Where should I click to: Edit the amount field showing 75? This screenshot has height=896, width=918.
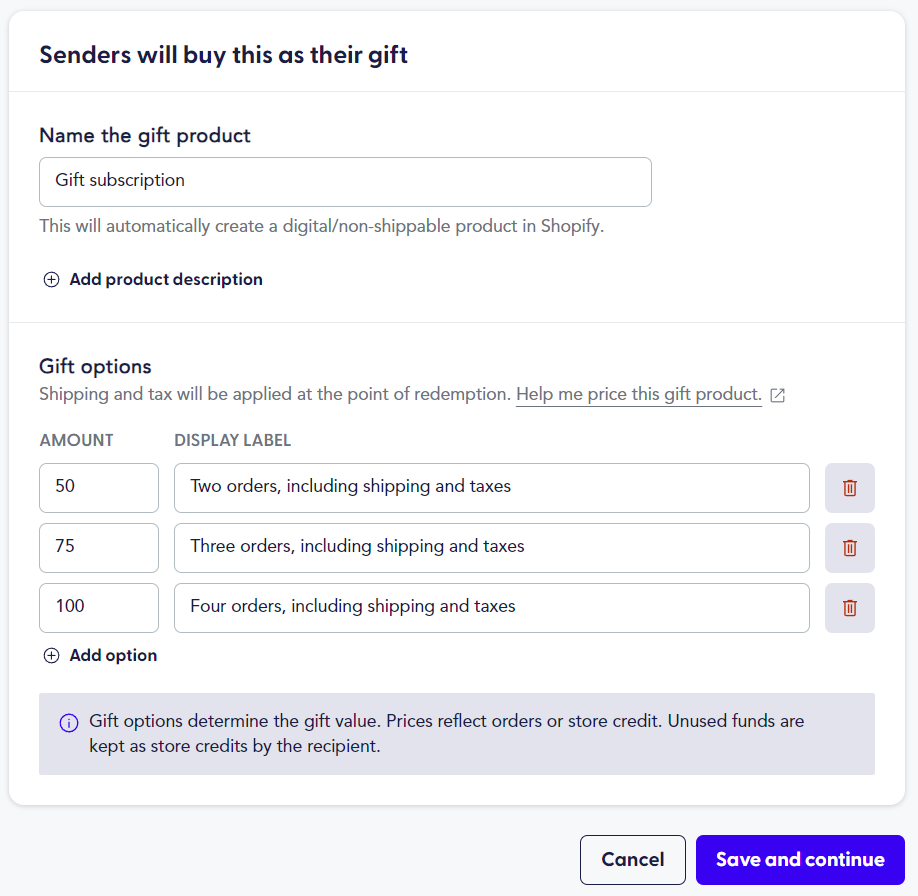click(99, 548)
